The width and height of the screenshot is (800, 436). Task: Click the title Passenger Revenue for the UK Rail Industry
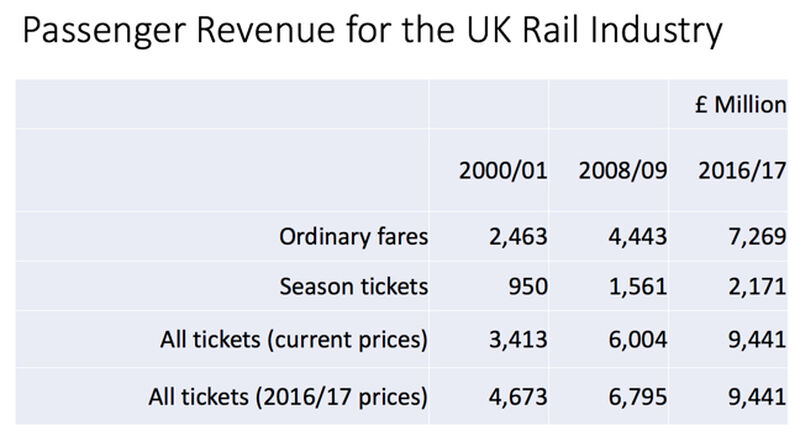pos(372,32)
